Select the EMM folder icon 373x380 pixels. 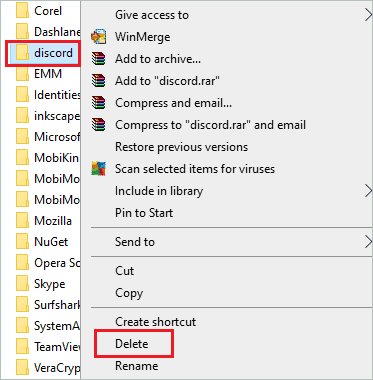point(23,74)
